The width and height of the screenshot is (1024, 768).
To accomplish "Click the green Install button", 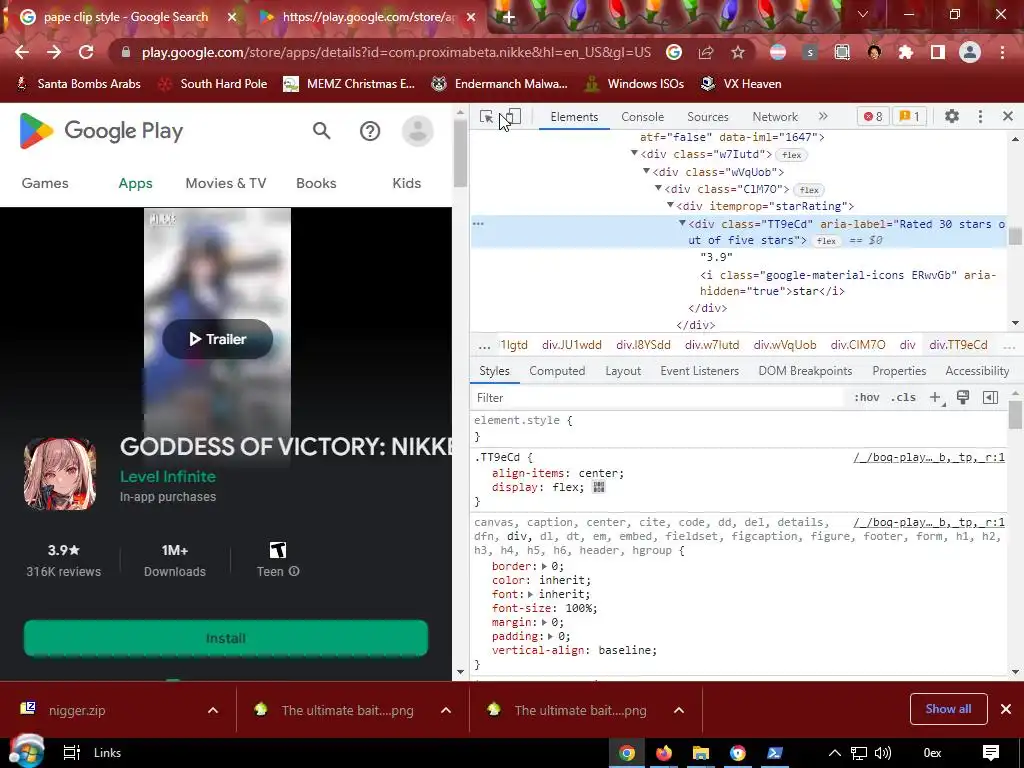I will 226,638.
